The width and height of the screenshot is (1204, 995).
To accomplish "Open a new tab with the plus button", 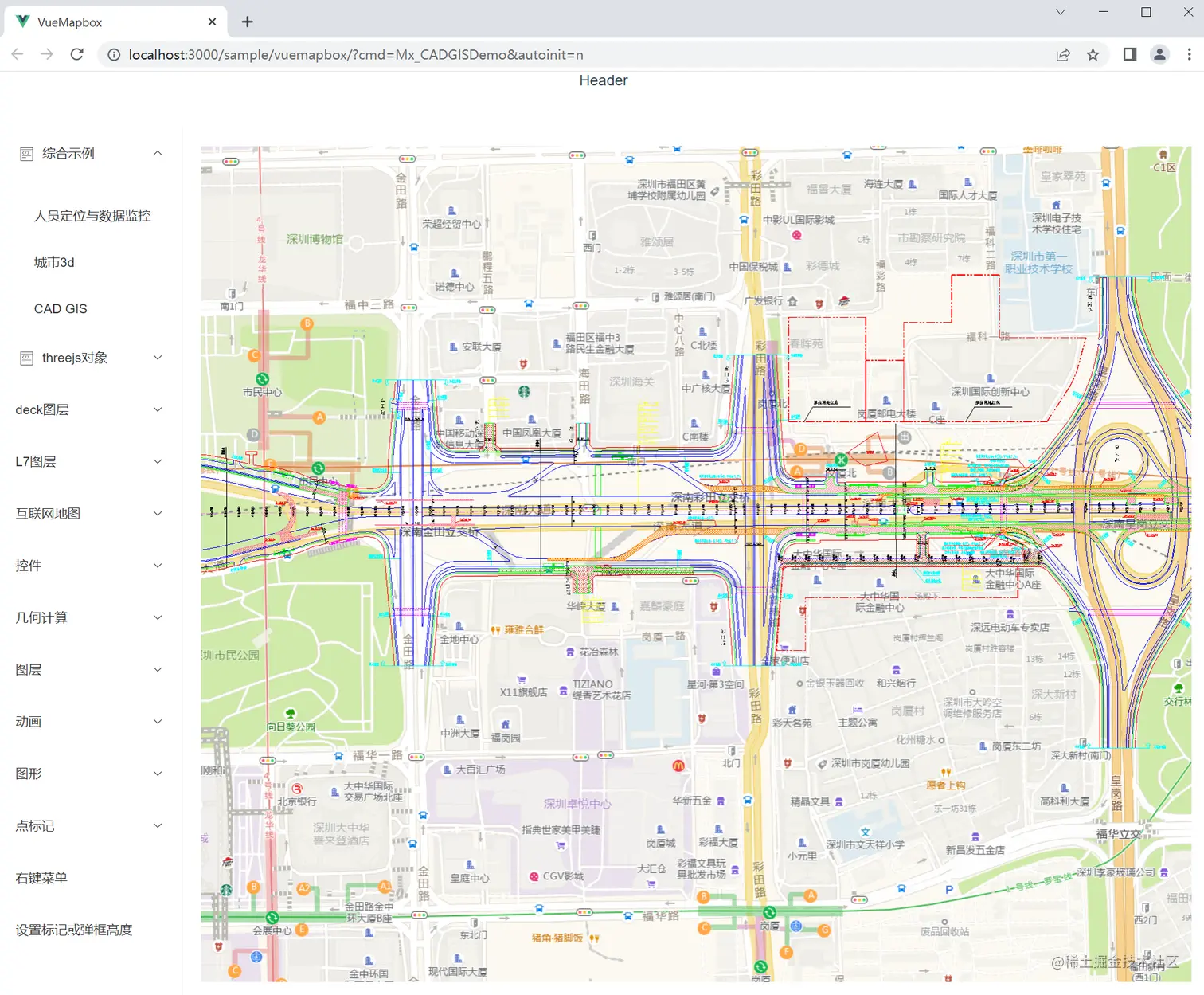I will [248, 22].
